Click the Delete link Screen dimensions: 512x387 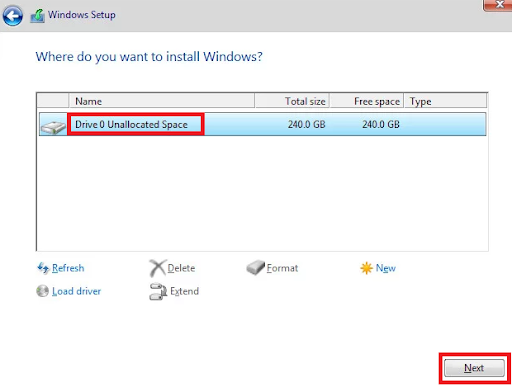pos(181,268)
